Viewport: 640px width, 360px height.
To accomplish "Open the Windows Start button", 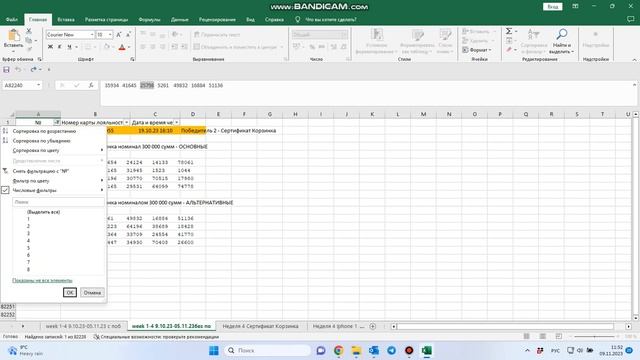I will pos(213,351).
